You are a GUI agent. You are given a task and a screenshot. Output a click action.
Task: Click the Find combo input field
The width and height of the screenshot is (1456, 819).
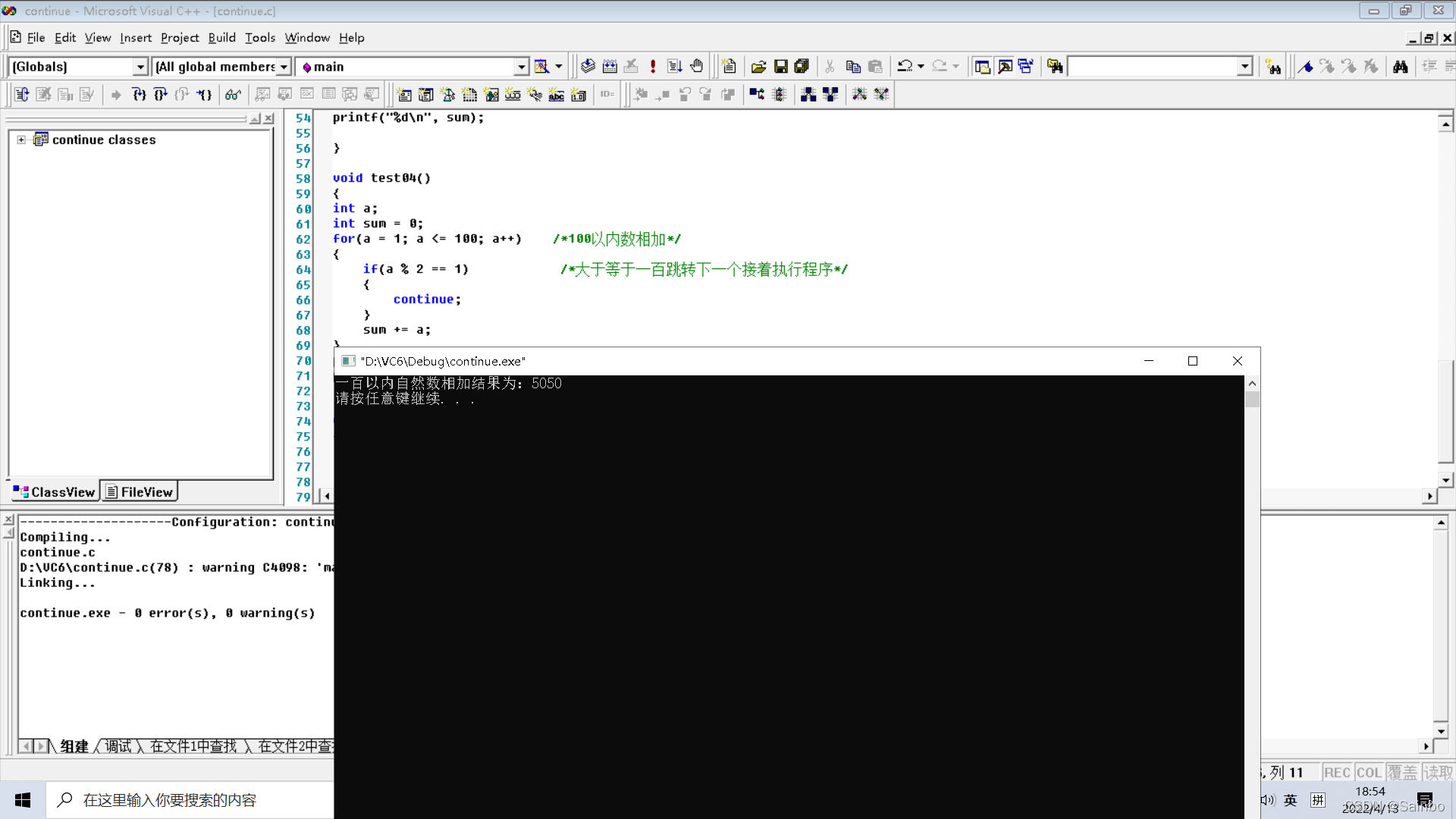[1153, 67]
